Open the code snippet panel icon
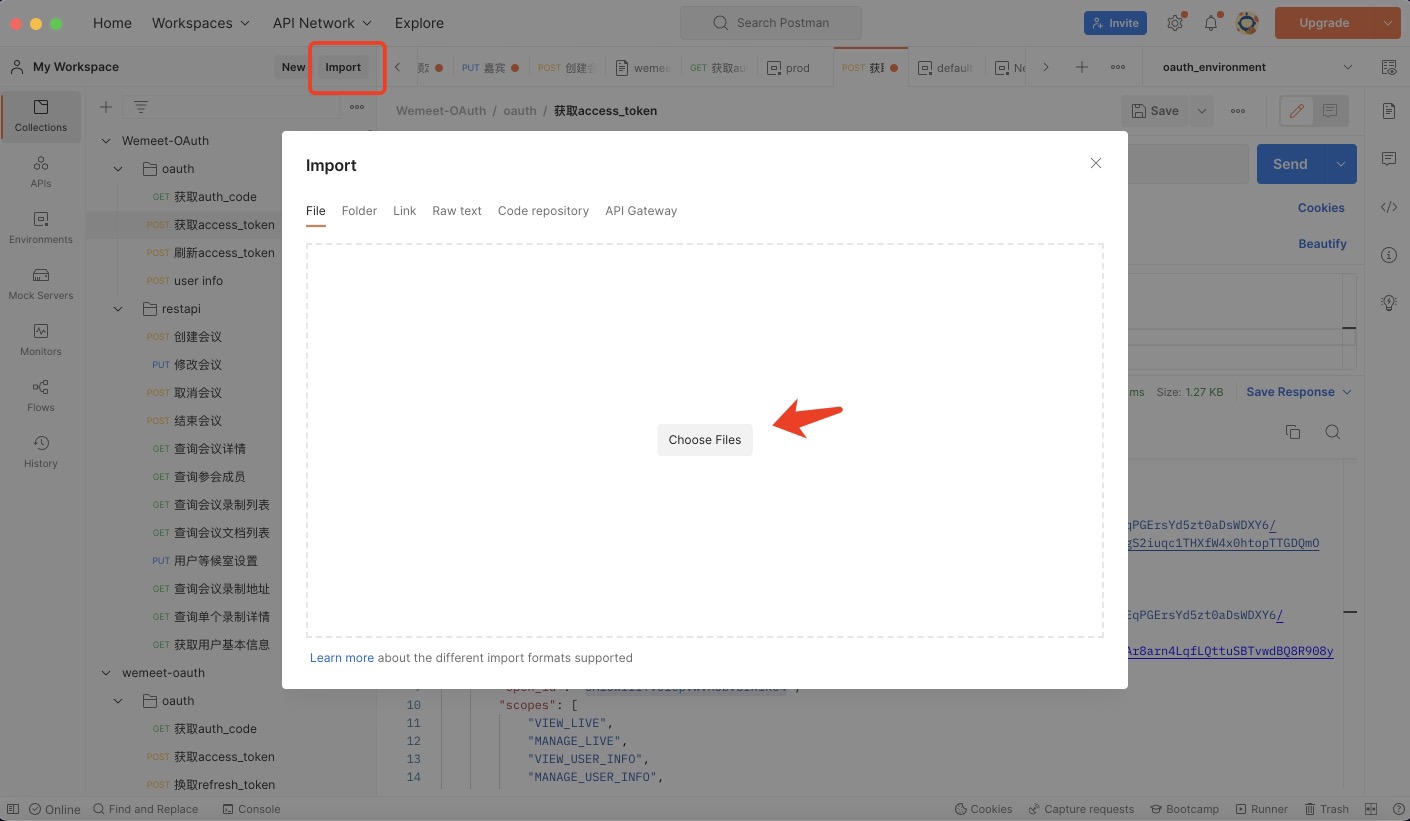The height and width of the screenshot is (821, 1410). coord(1389,207)
